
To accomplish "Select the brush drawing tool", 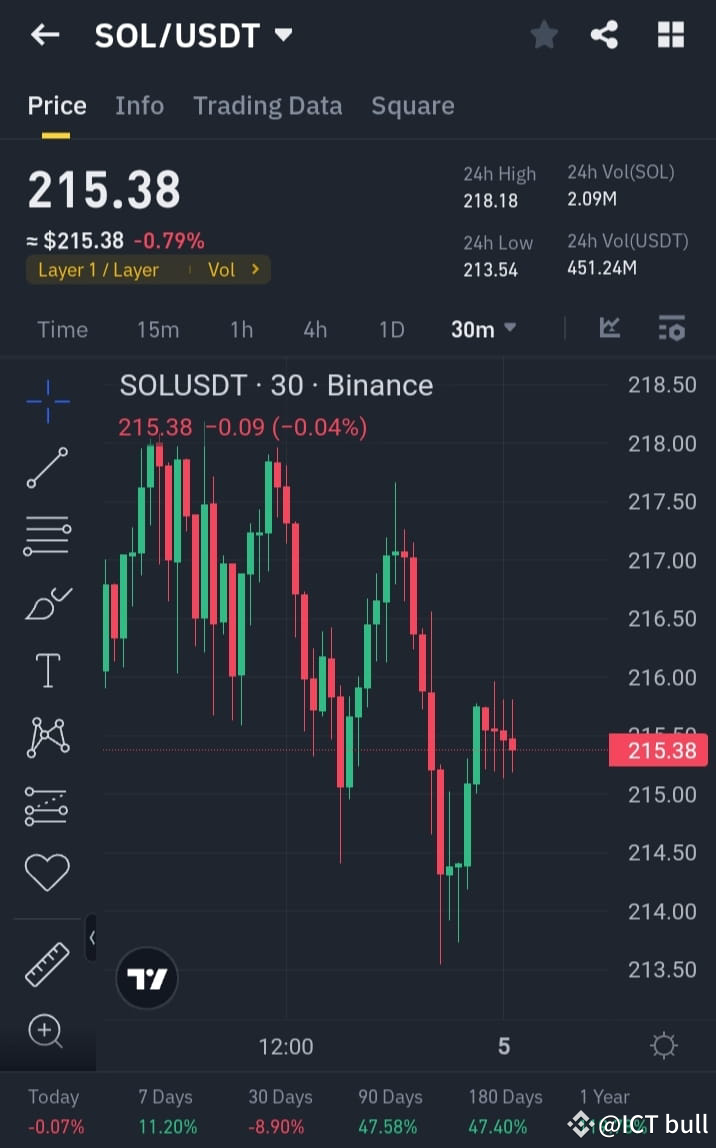I will [x=47, y=602].
